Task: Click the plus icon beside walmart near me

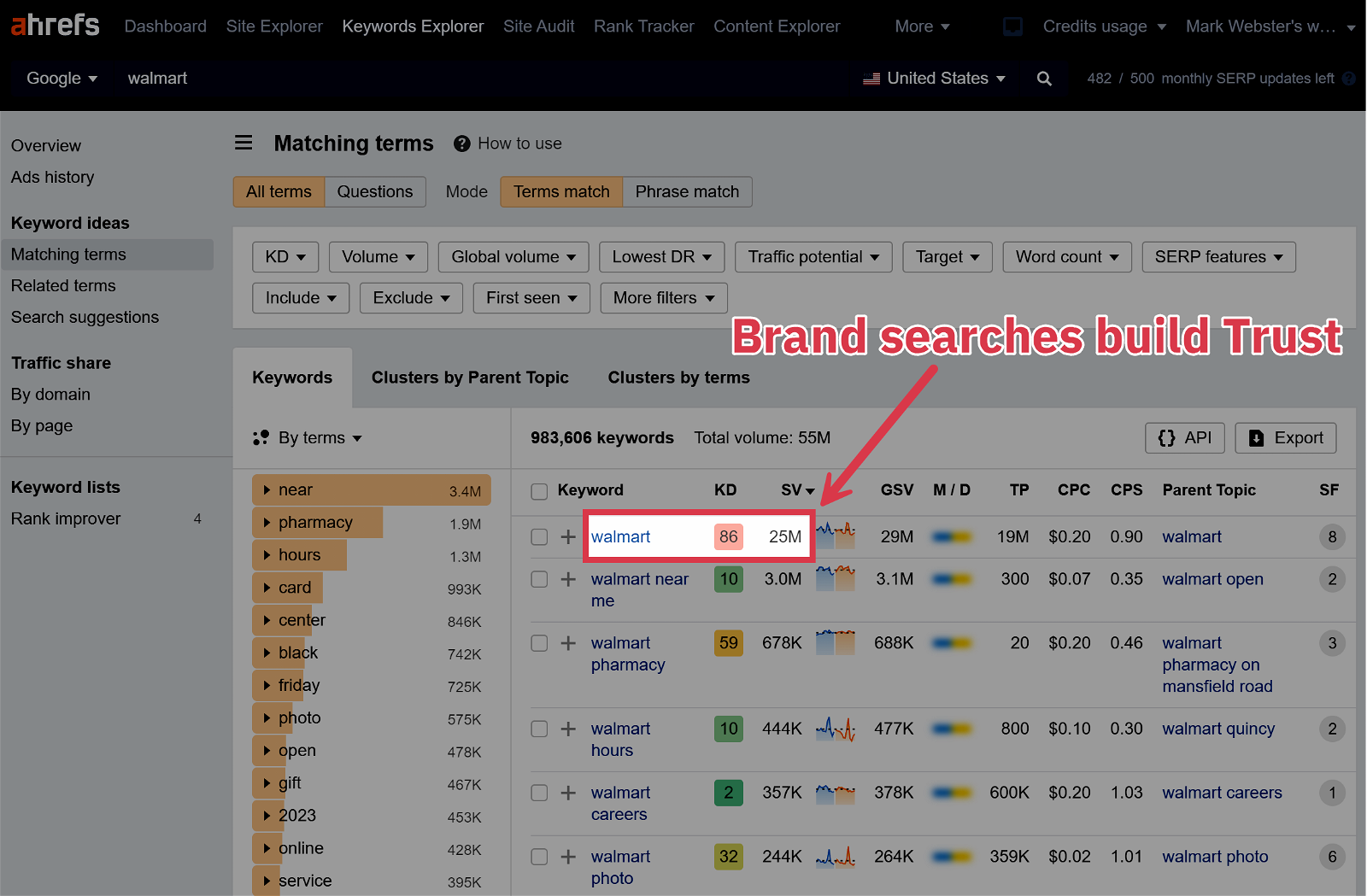Action: click(x=568, y=579)
